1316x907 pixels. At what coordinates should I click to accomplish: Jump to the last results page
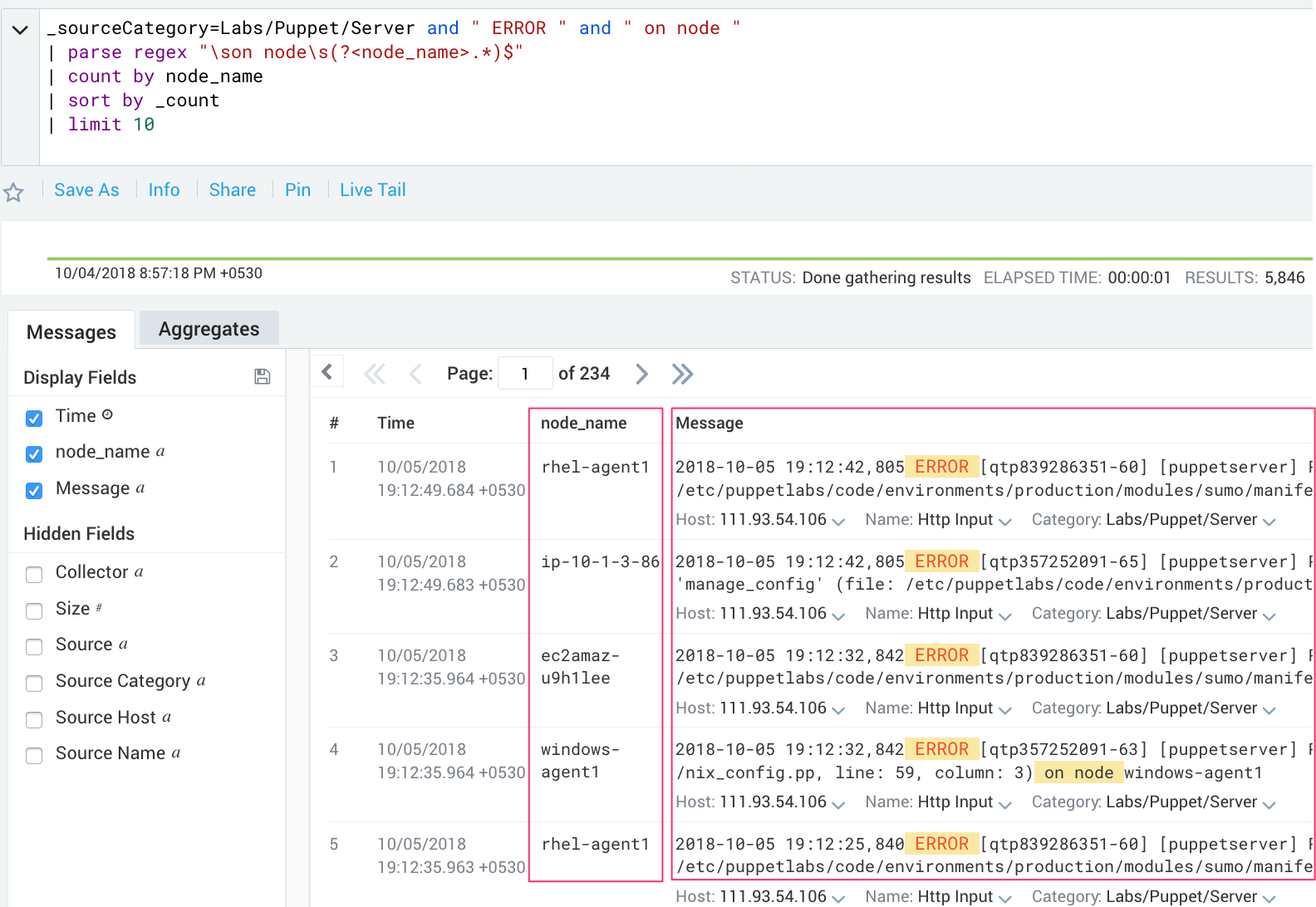pos(682,374)
